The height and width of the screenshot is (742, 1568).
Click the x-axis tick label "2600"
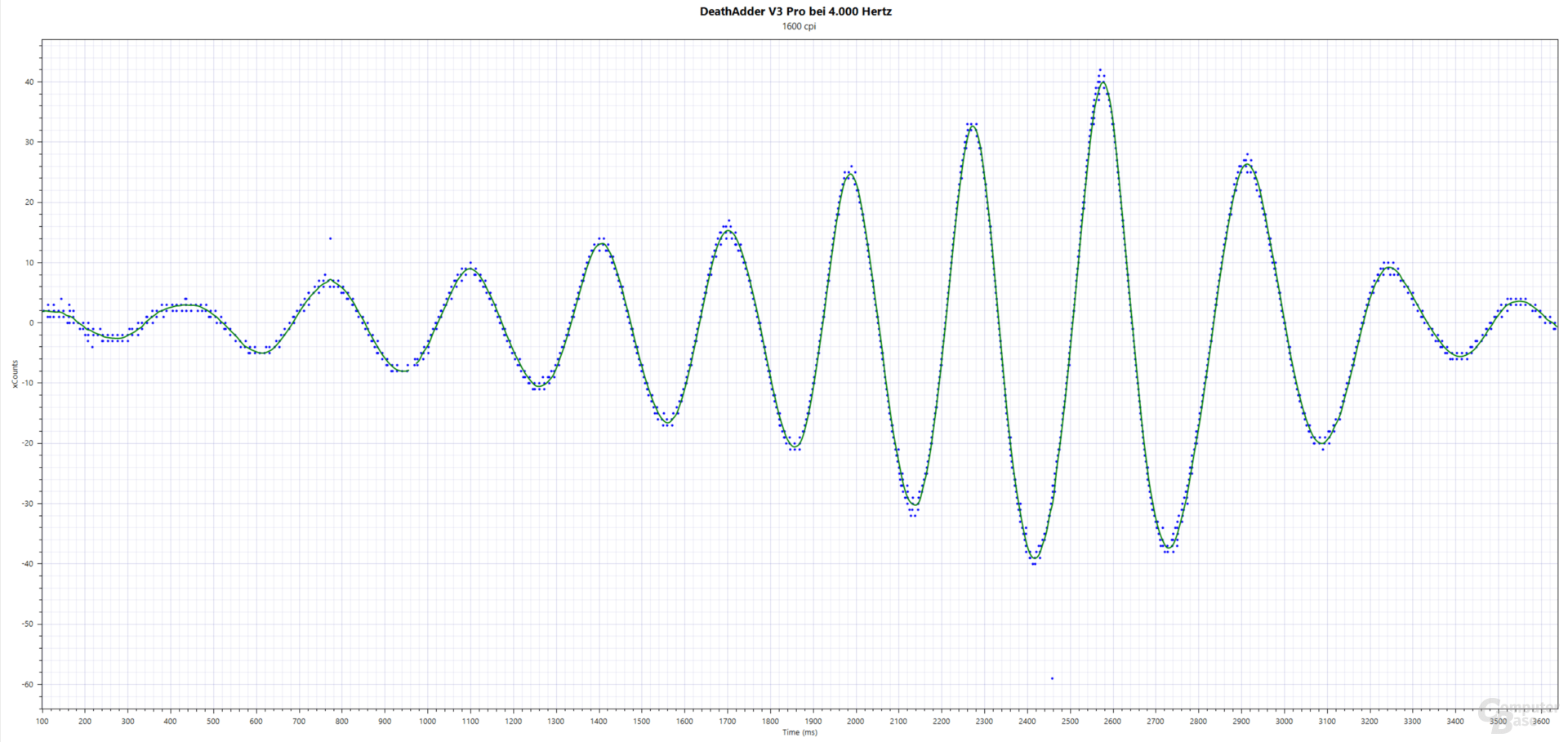1113,722
